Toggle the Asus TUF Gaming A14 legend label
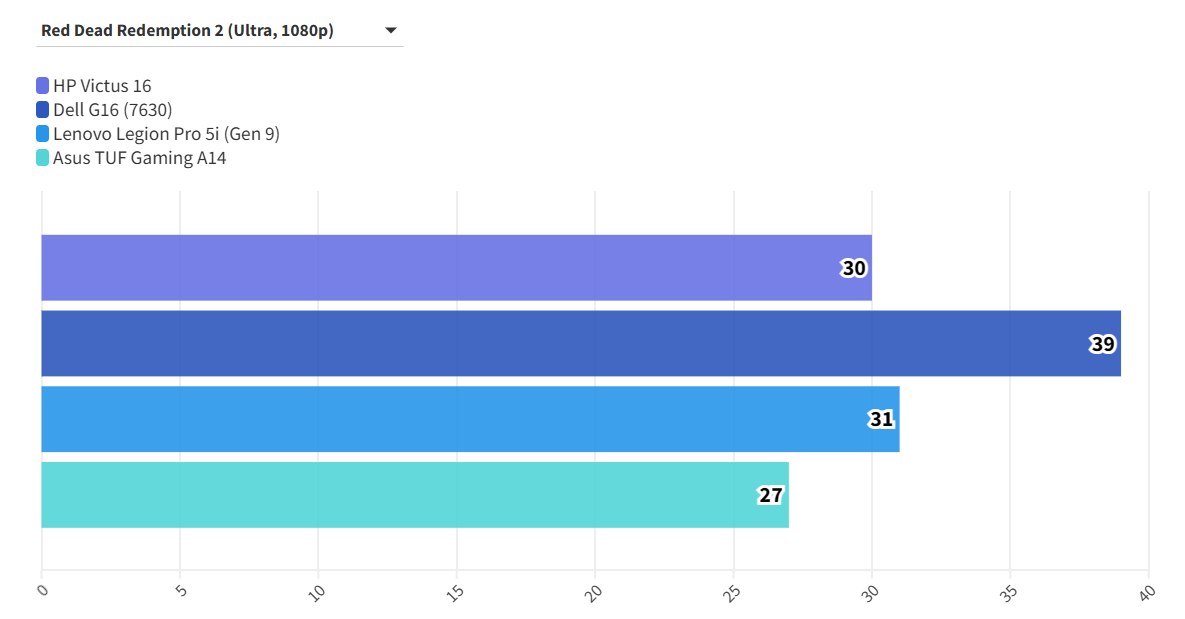This screenshot has height=619, width=1185. tap(139, 158)
